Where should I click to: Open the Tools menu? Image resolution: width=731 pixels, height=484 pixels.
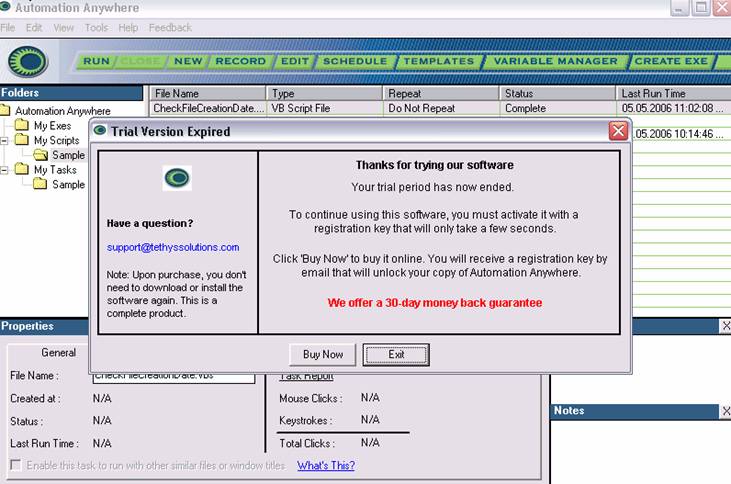[x=96, y=28]
